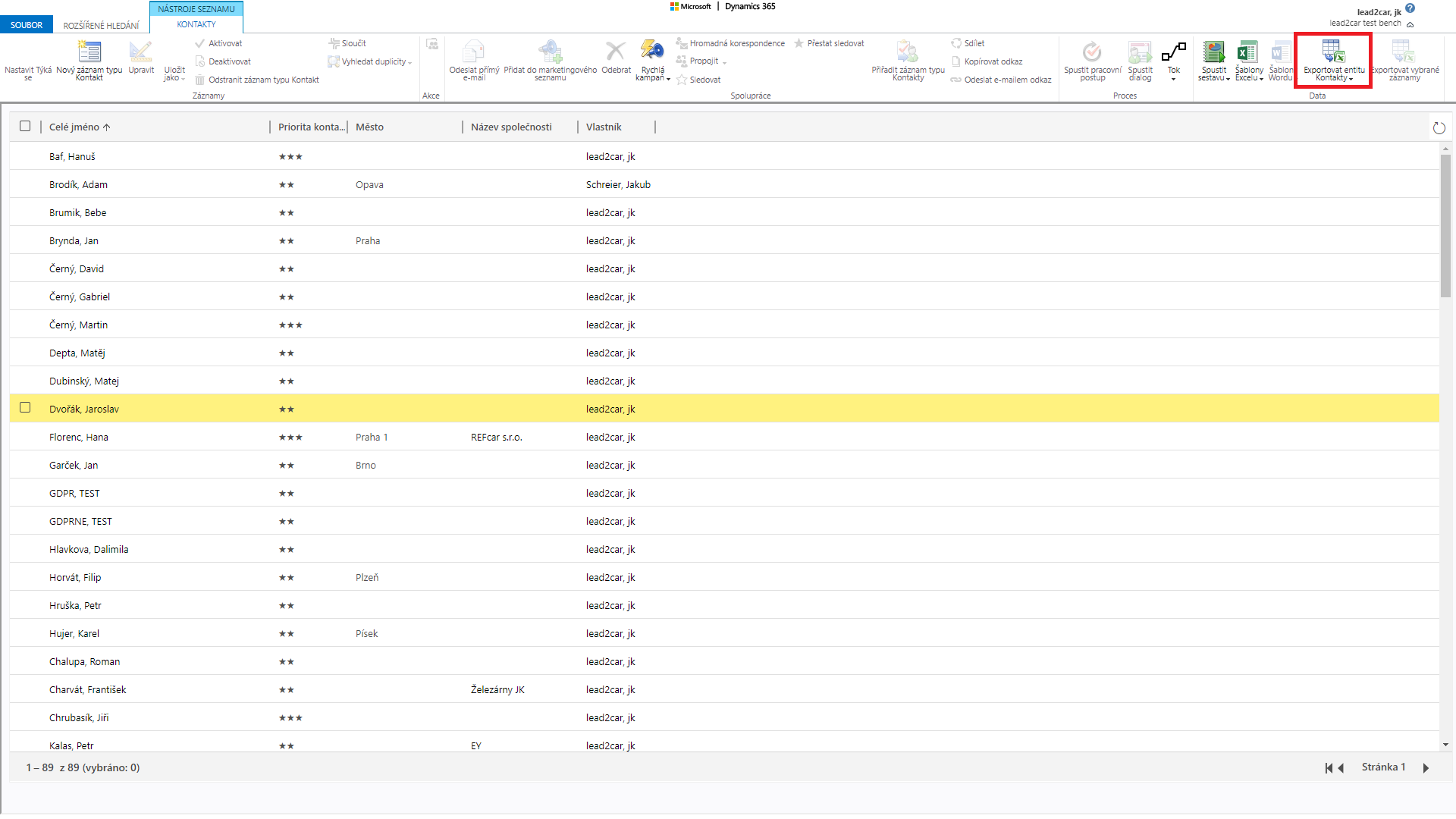Click the Odeslat přímý e-mail icon
The height and width of the screenshot is (819, 1456).
(x=474, y=52)
